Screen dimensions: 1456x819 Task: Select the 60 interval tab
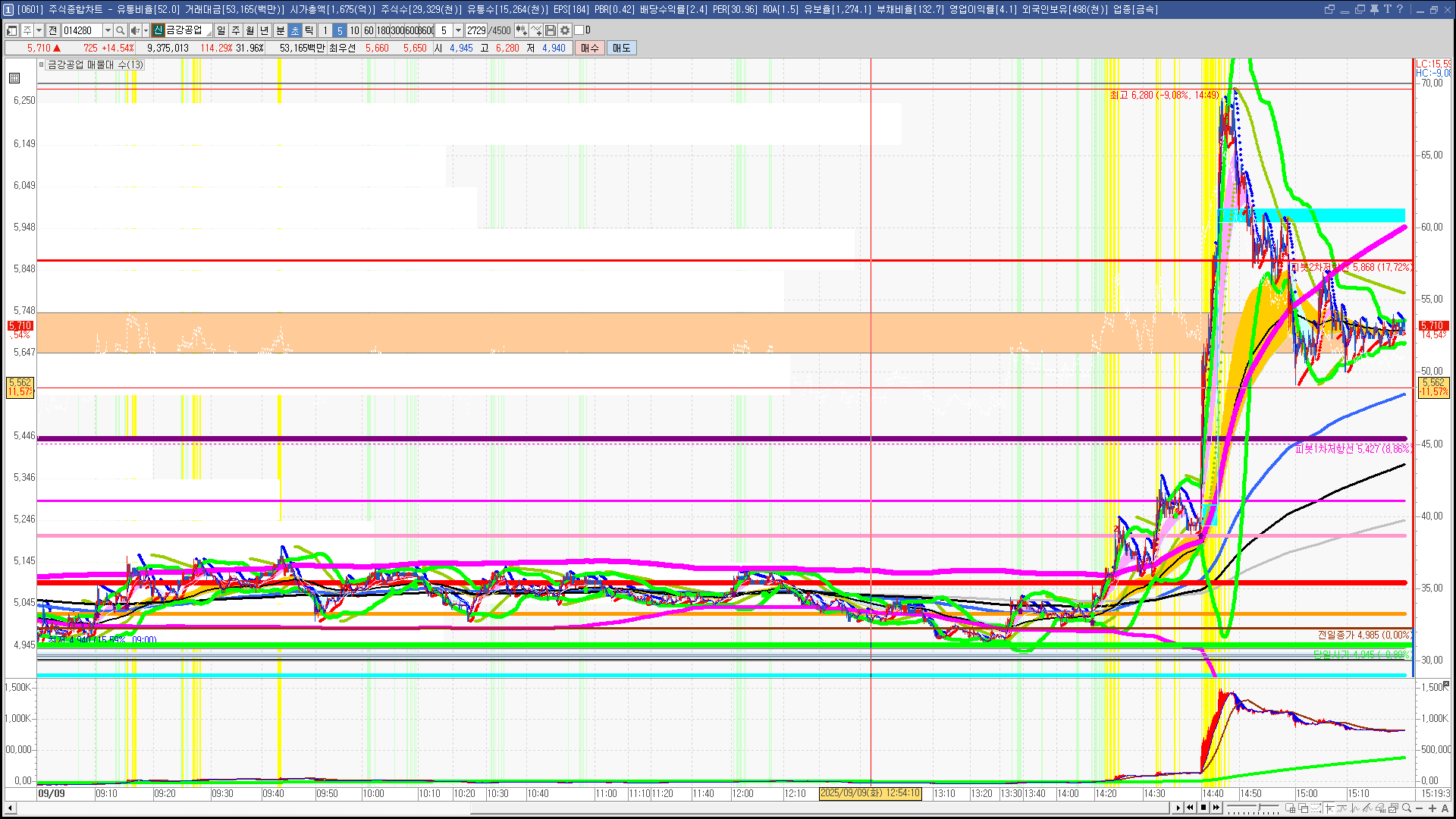pos(369,30)
